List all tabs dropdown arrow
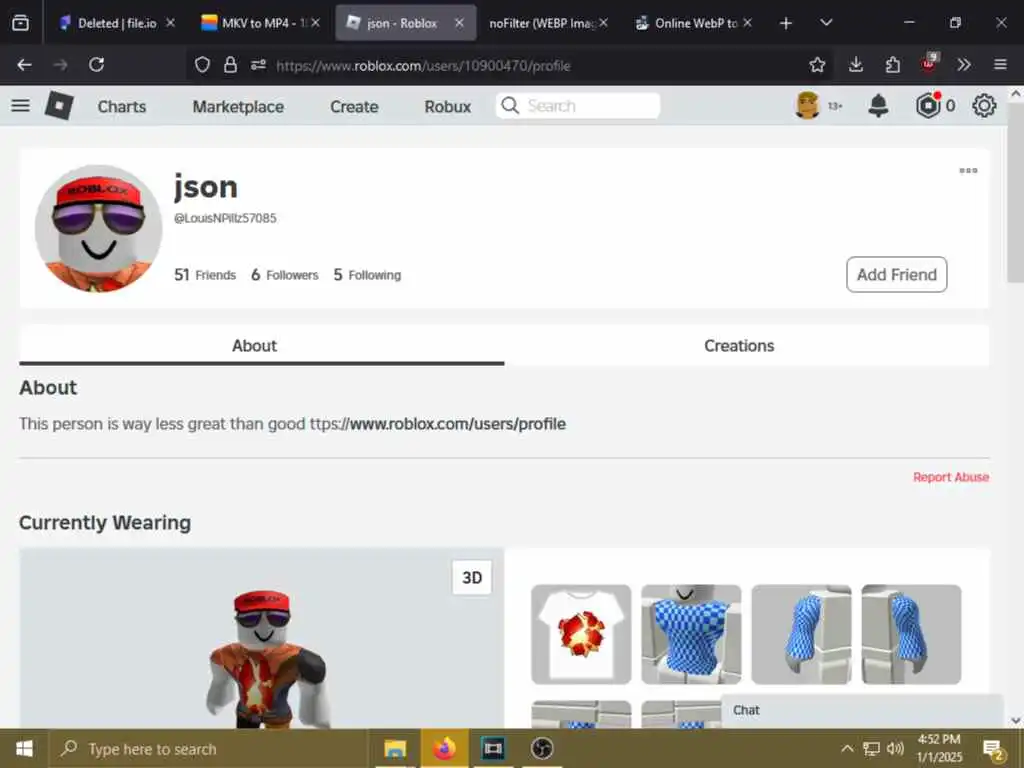Image resolution: width=1024 pixels, height=768 pixels. 826,23
